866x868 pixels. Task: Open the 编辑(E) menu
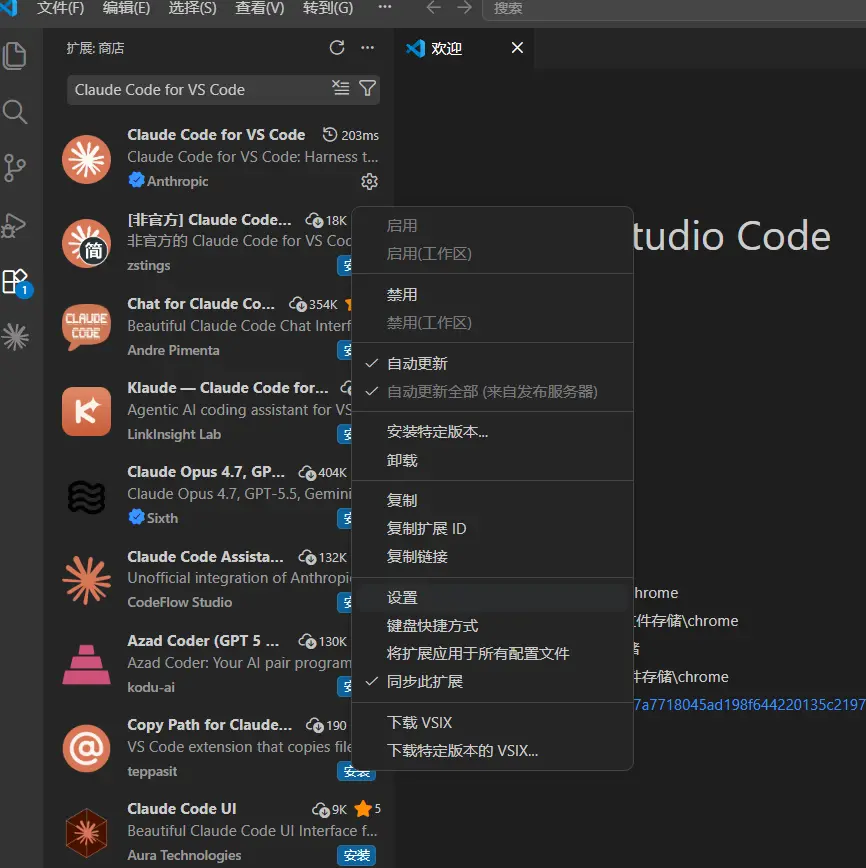pyautogui.click(x=126, y=8)
